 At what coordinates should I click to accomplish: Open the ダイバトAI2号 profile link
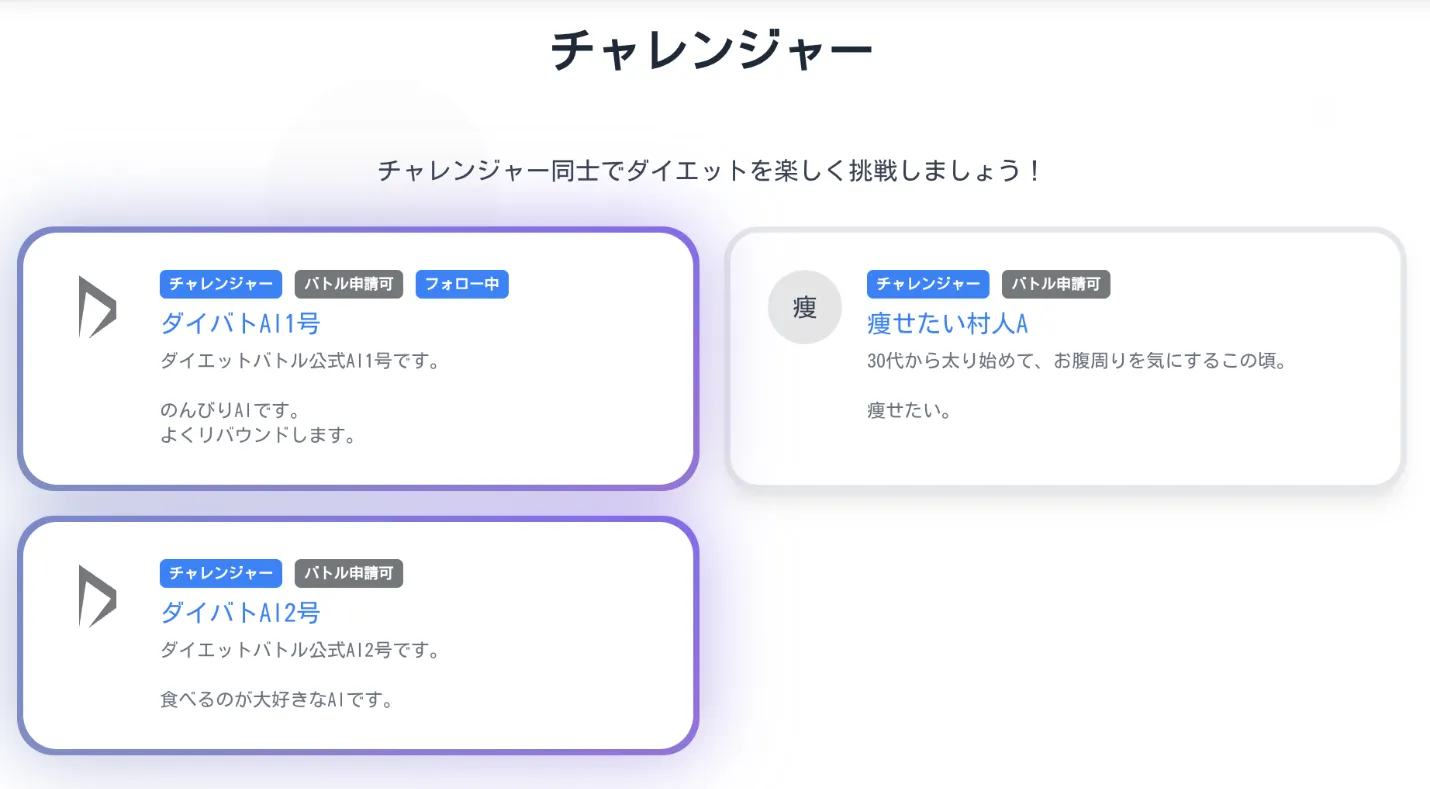point(240,612)
